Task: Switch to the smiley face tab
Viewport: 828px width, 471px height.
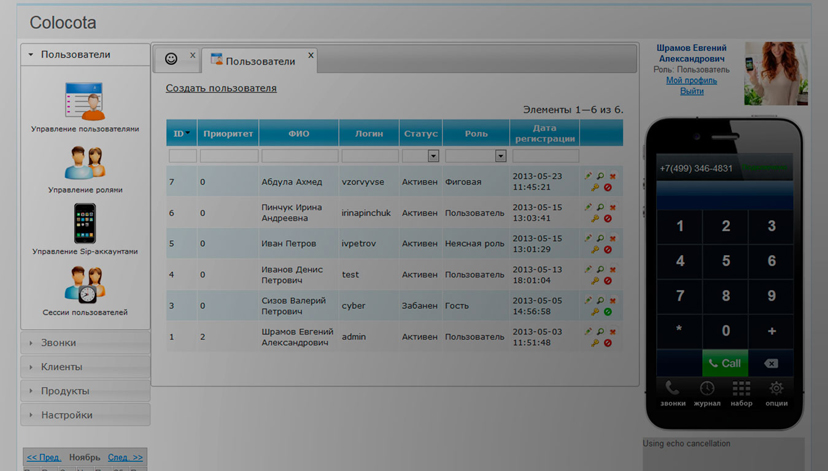Action: pyautogui.click(x=171, y=59)
